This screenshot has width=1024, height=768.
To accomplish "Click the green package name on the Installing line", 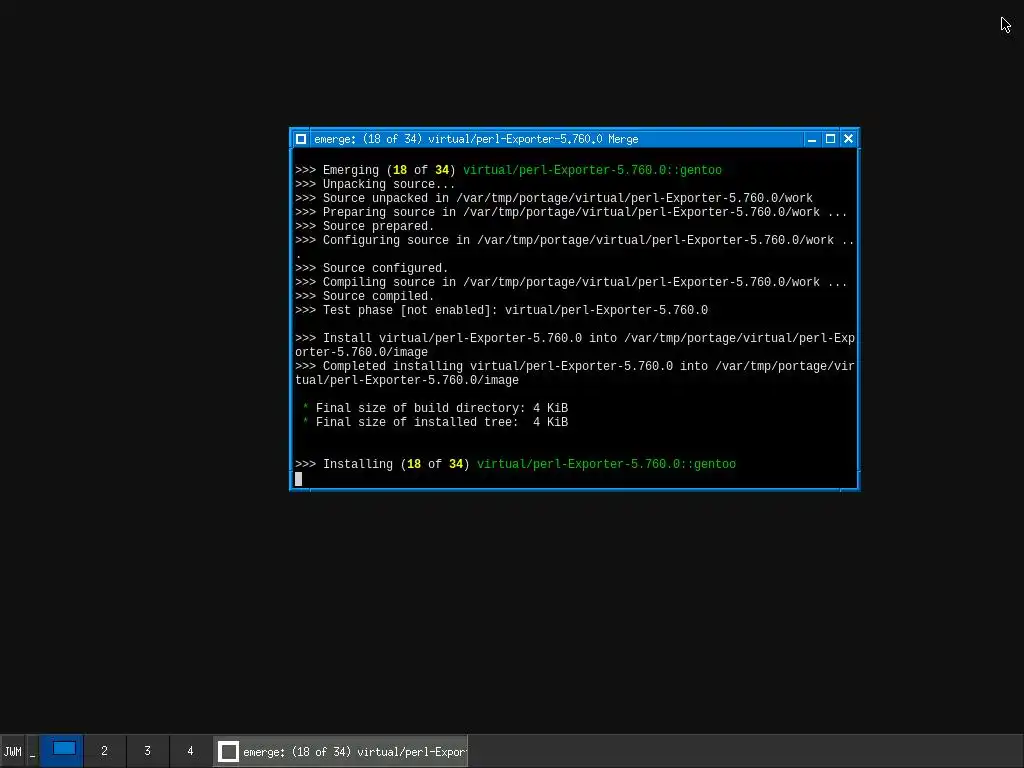I will click(x=606, y=464).
